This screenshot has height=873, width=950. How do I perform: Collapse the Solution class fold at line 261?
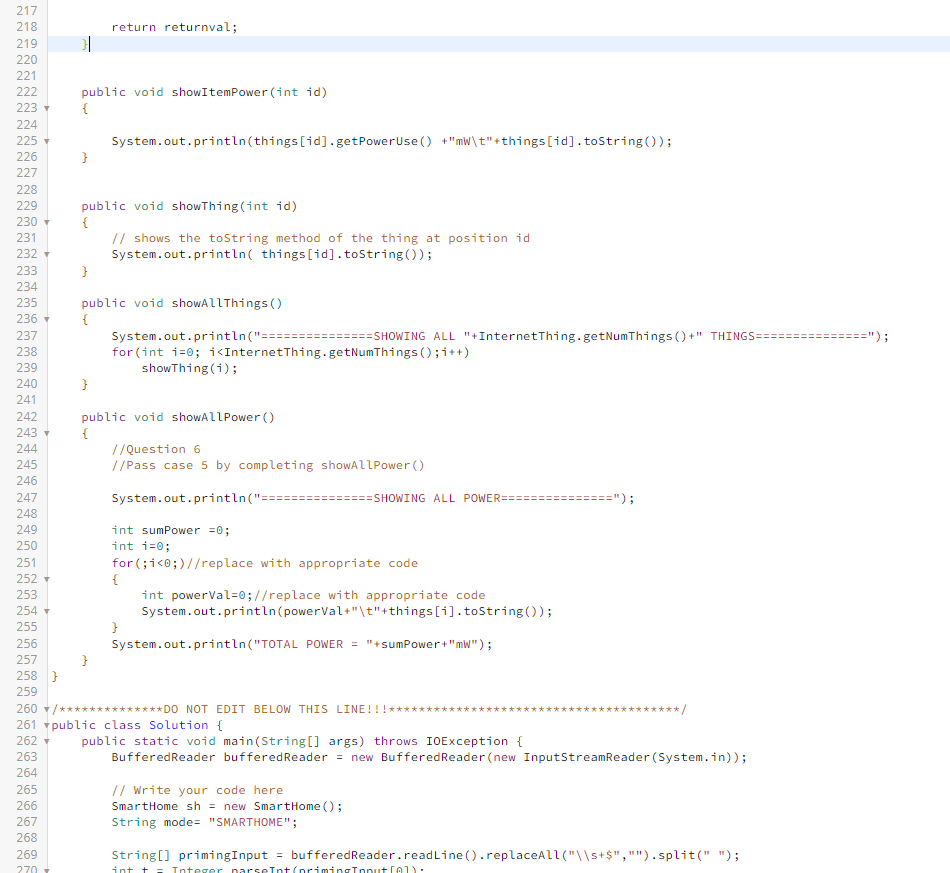(47, 725)
